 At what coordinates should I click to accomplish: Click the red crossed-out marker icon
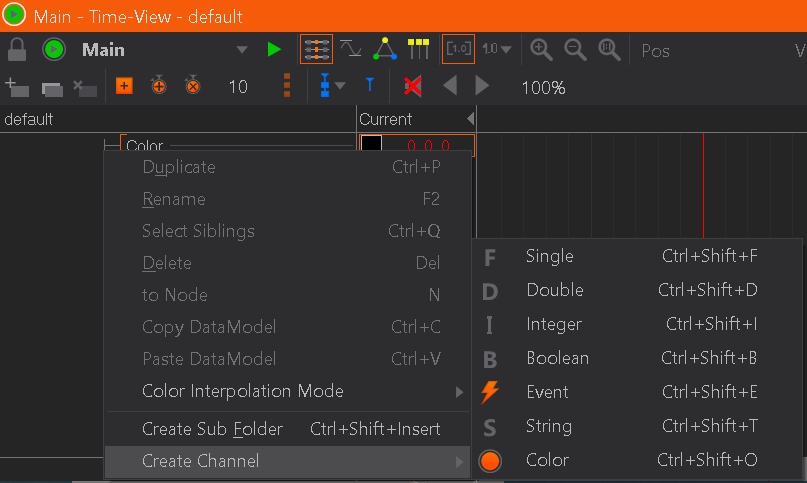point(412,87)
